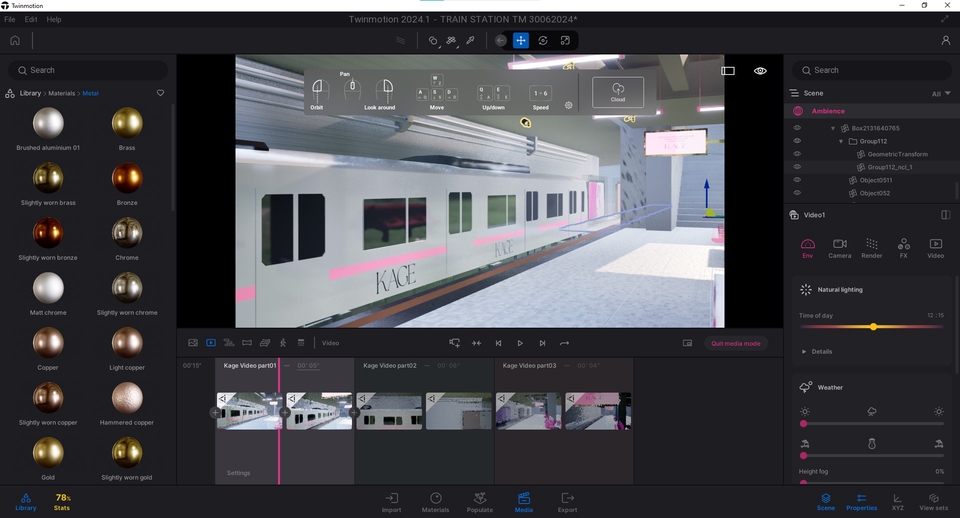The height and width of the screenshot is (518, 960).
Task: Click the Scene search field
Action: [872, 70]
